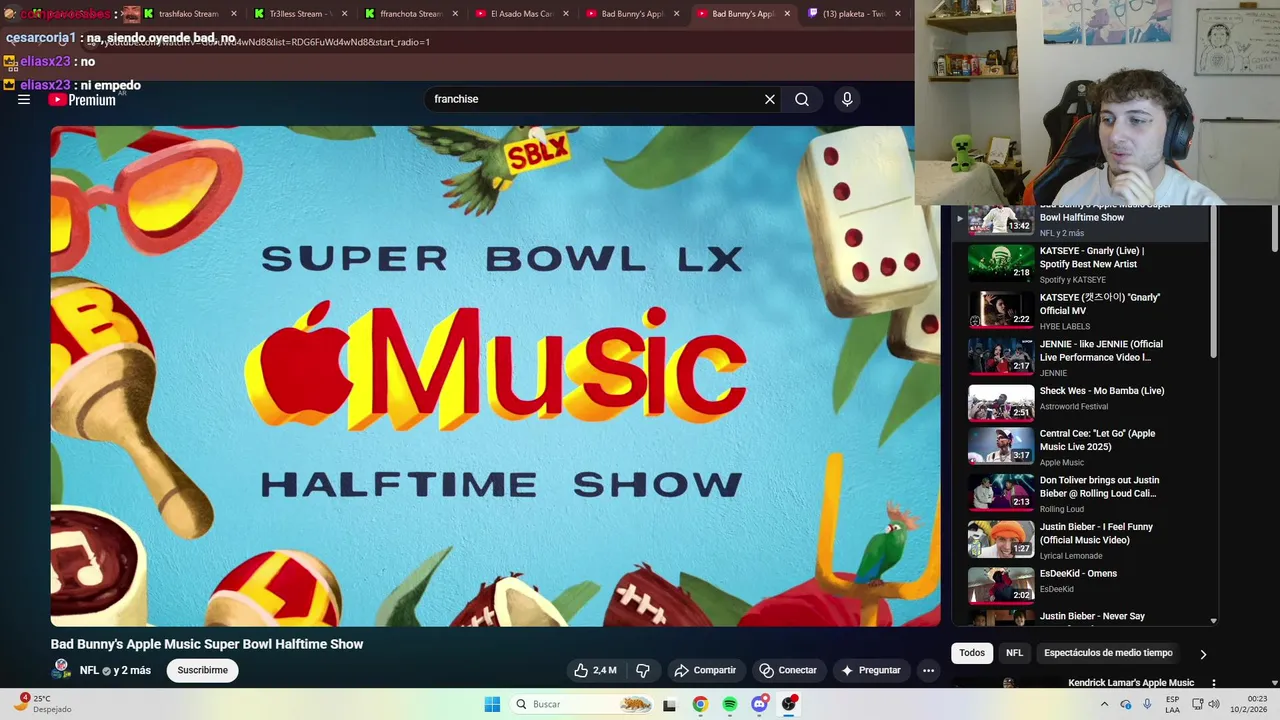Screen dimensions: 1280x720
Task: Close the El Asado Mas Car tab
Action: (566, 14)
